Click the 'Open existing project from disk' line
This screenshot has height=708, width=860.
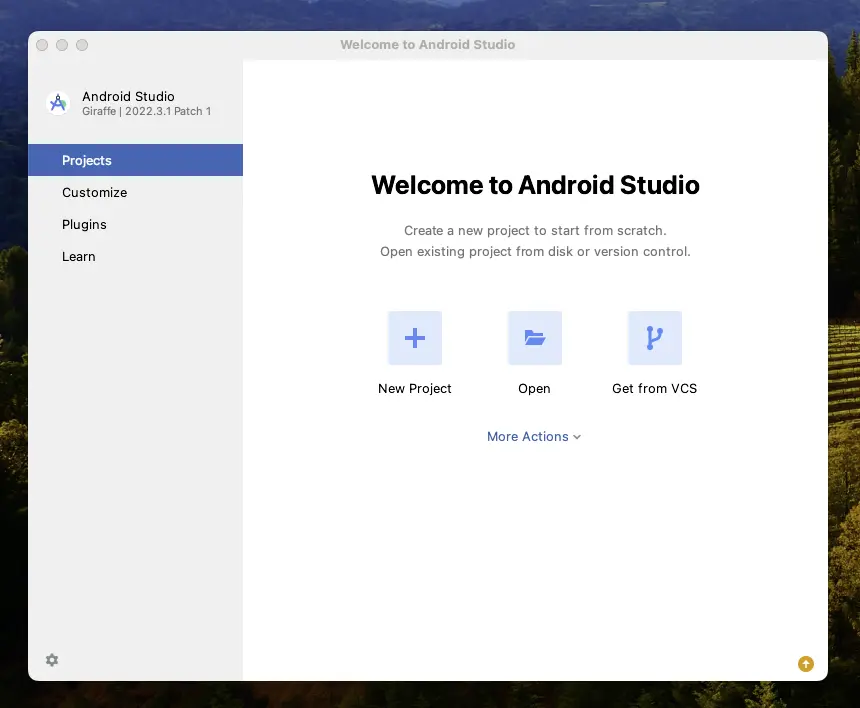535,252
